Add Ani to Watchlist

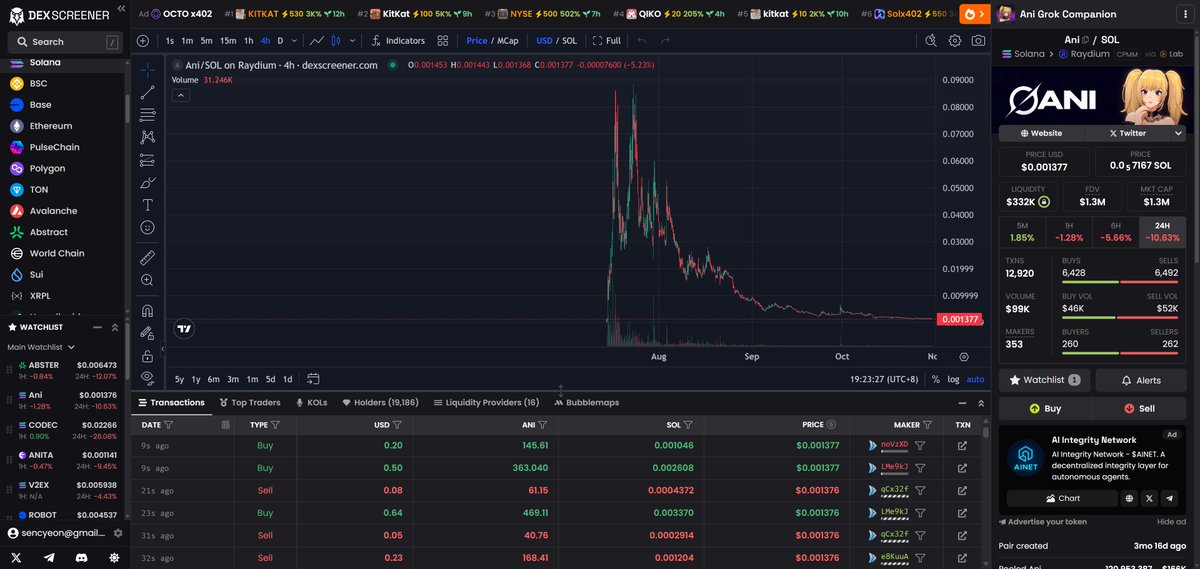(1044, 380)
